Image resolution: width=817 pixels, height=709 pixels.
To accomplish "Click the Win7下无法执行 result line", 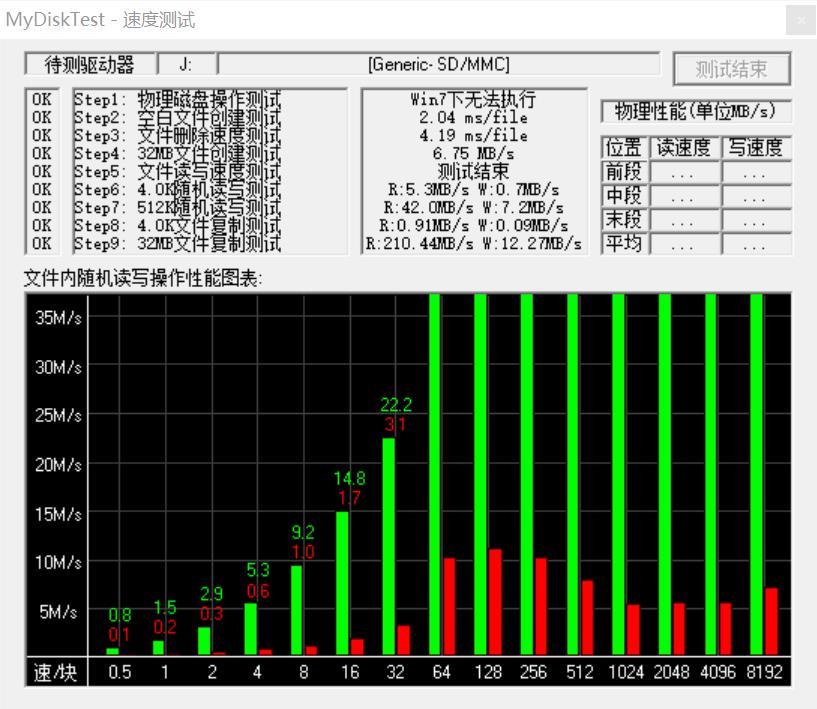I will click(x=473, y=98).
